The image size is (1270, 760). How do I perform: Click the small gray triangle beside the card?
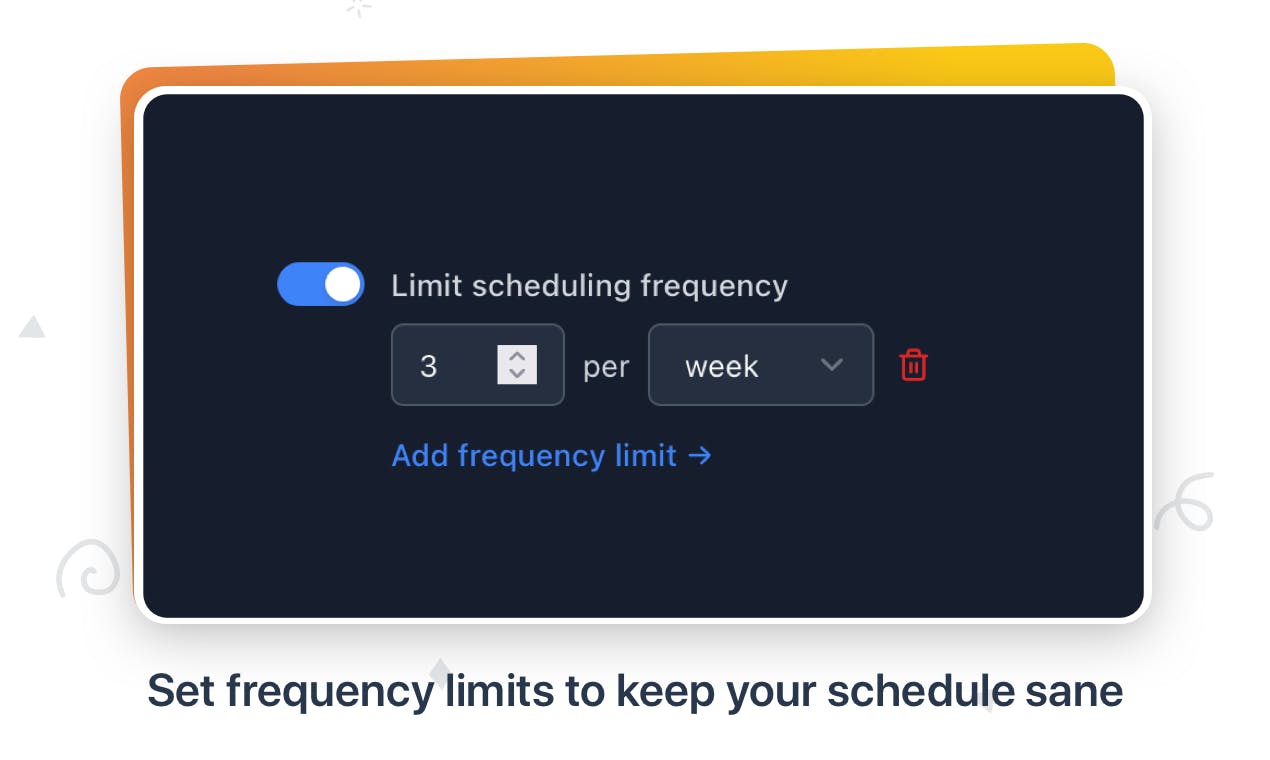tap(32, 327)
